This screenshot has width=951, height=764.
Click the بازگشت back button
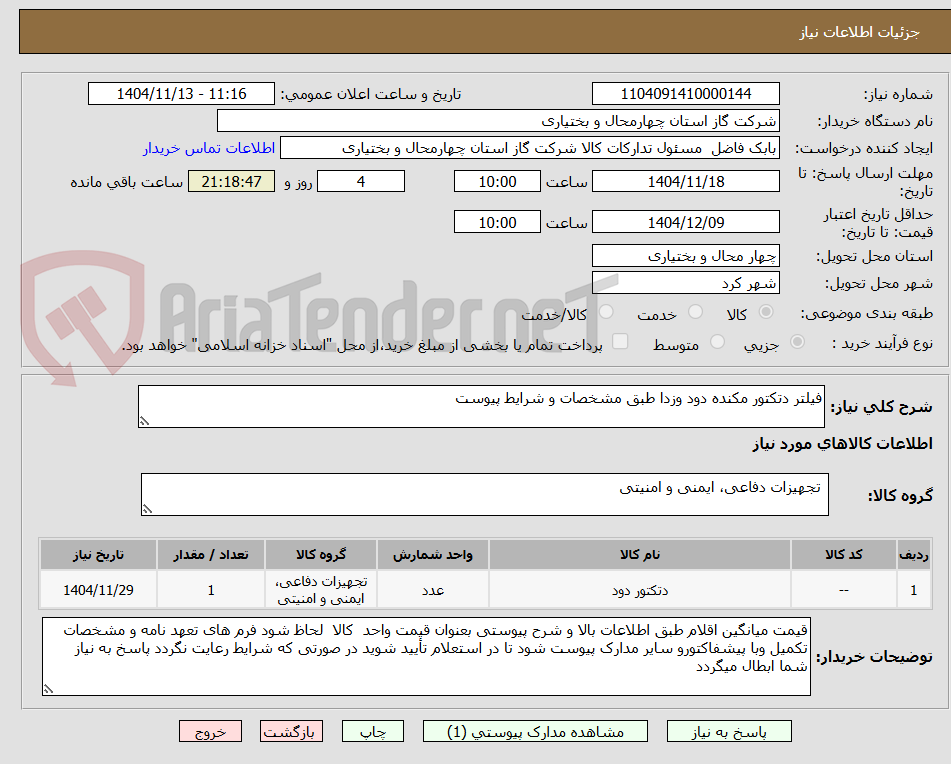point(291,731)
